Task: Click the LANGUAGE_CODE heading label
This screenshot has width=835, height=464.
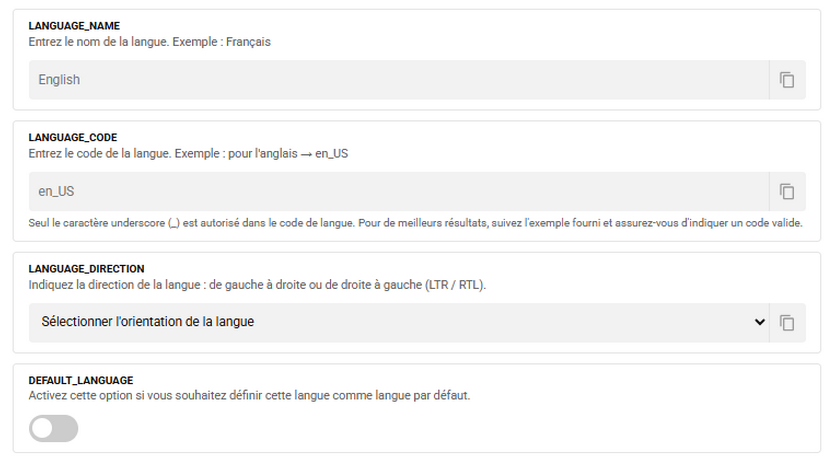Action: point(73,137)
